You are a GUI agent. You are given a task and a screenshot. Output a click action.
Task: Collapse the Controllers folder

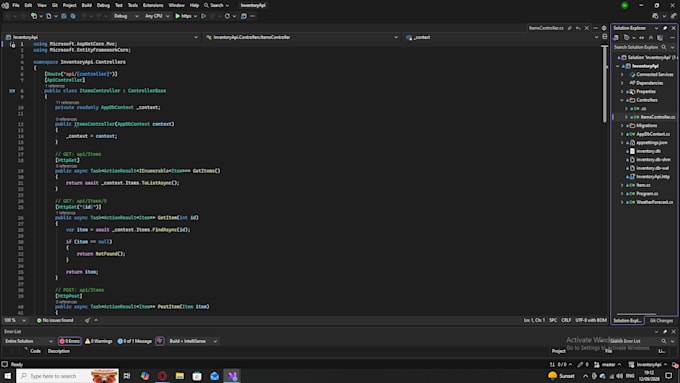(x=622, y=100)
